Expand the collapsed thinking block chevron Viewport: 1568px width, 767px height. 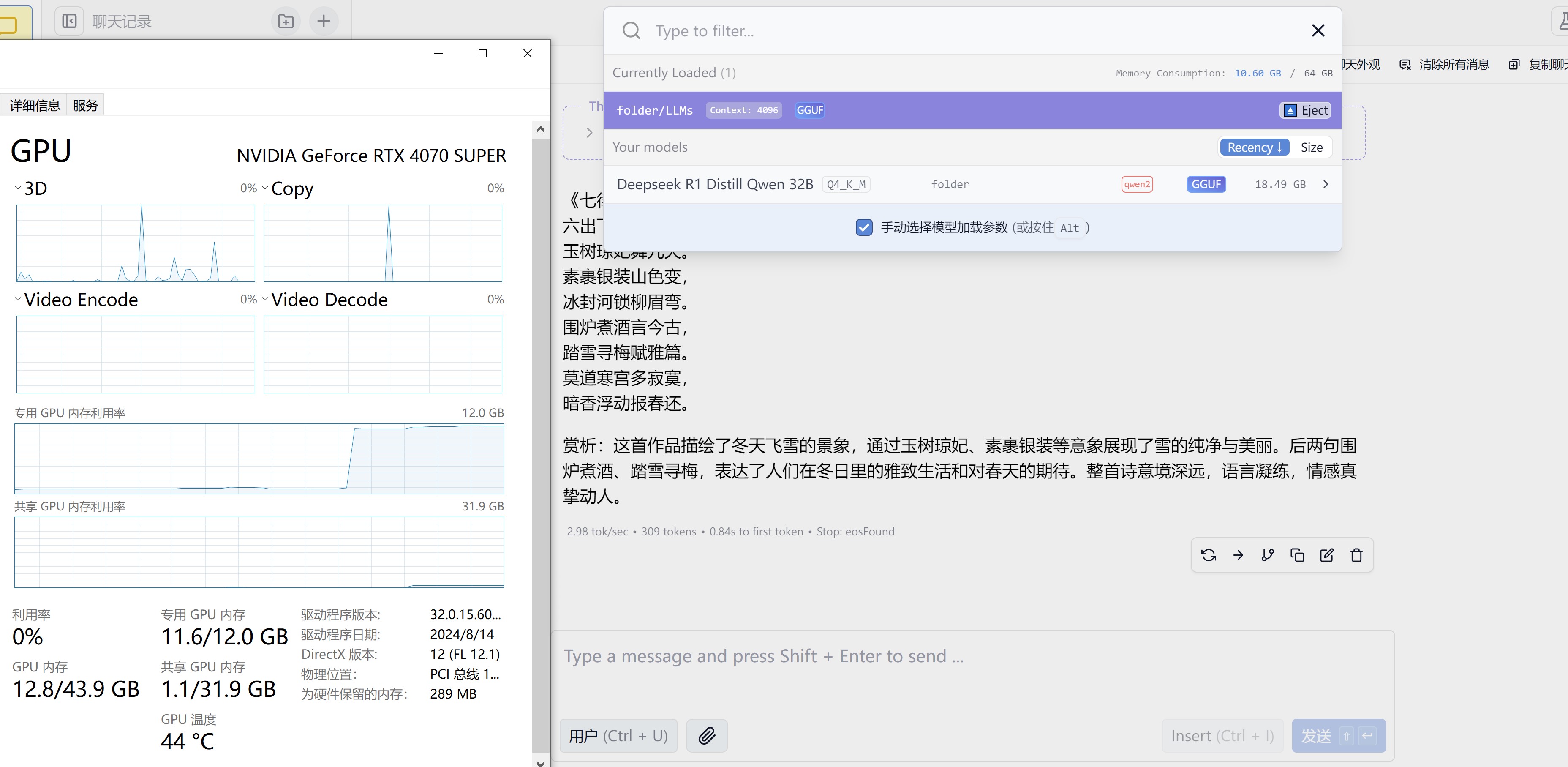coord(589,132)
